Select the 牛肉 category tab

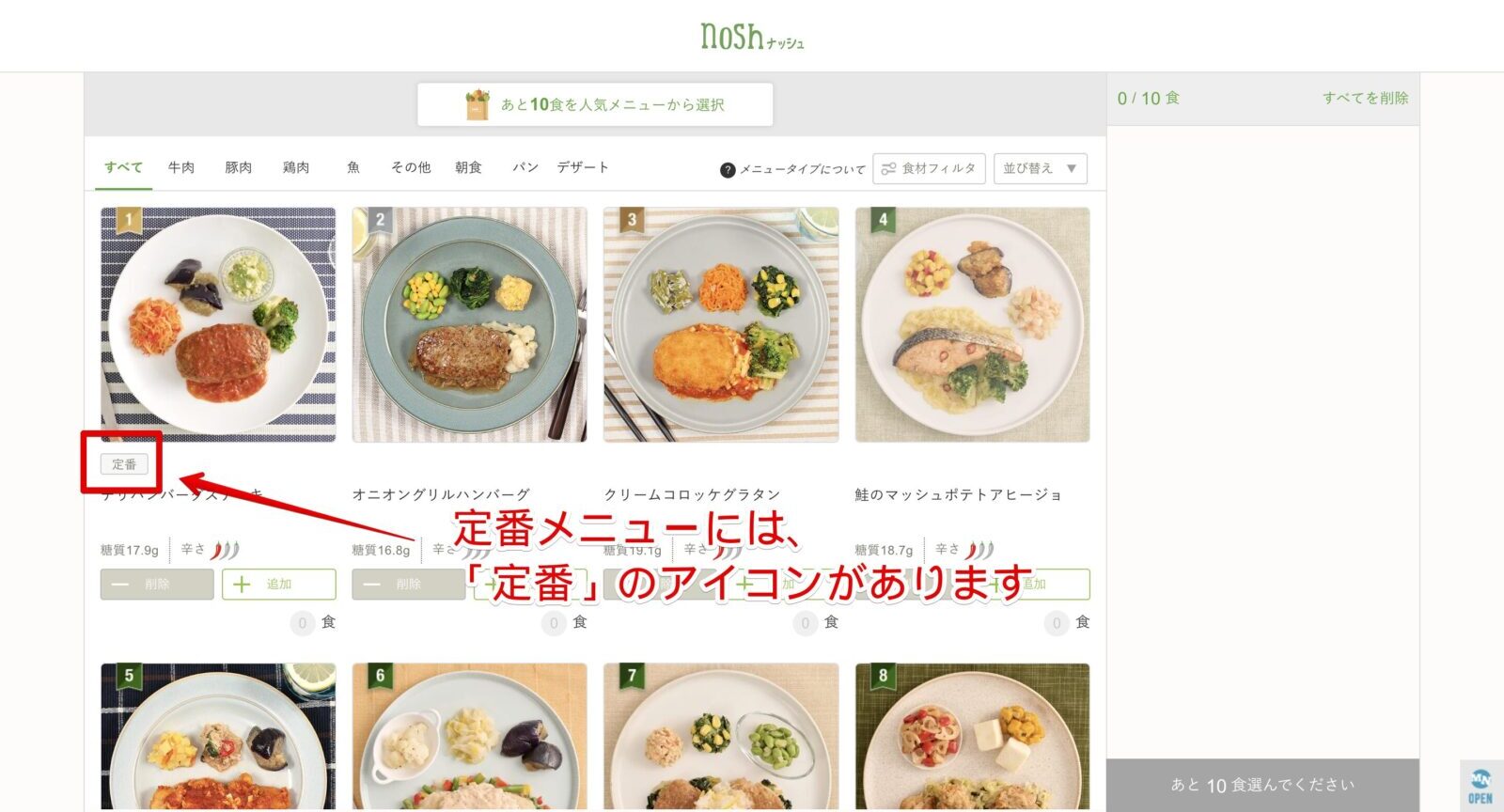[181, 167]
